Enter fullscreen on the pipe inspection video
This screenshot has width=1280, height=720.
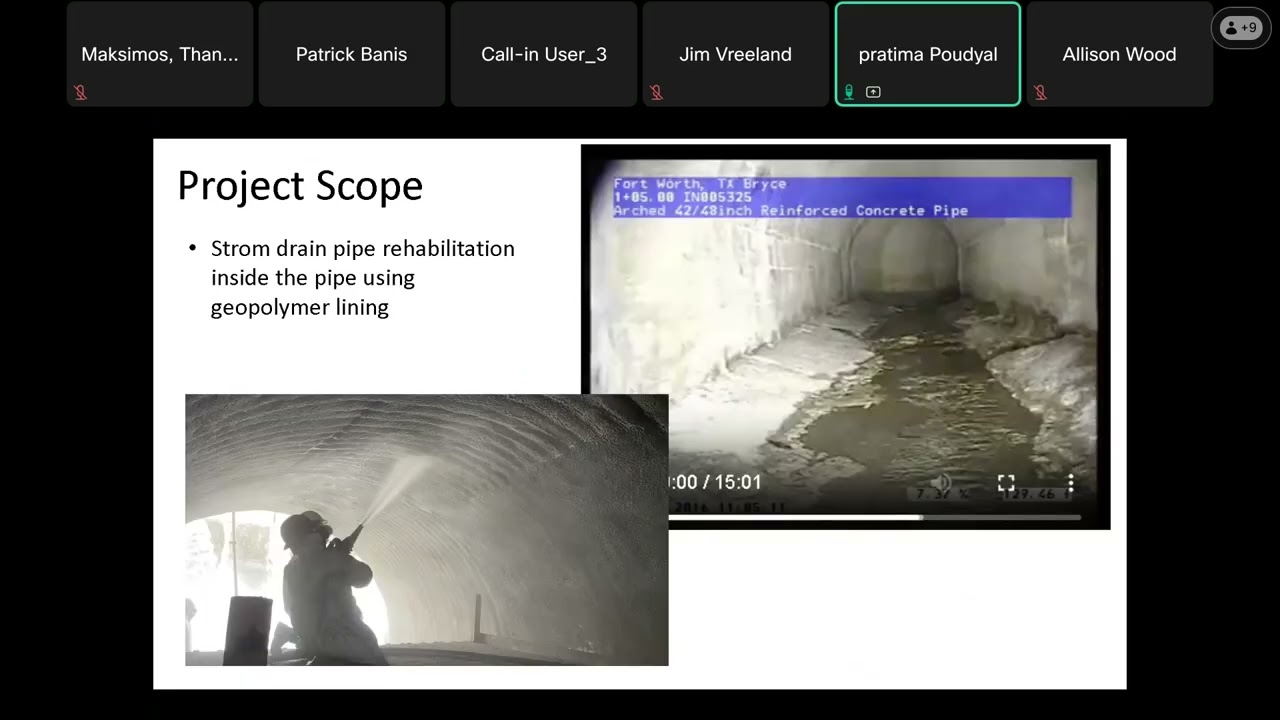pos(1006,484)
